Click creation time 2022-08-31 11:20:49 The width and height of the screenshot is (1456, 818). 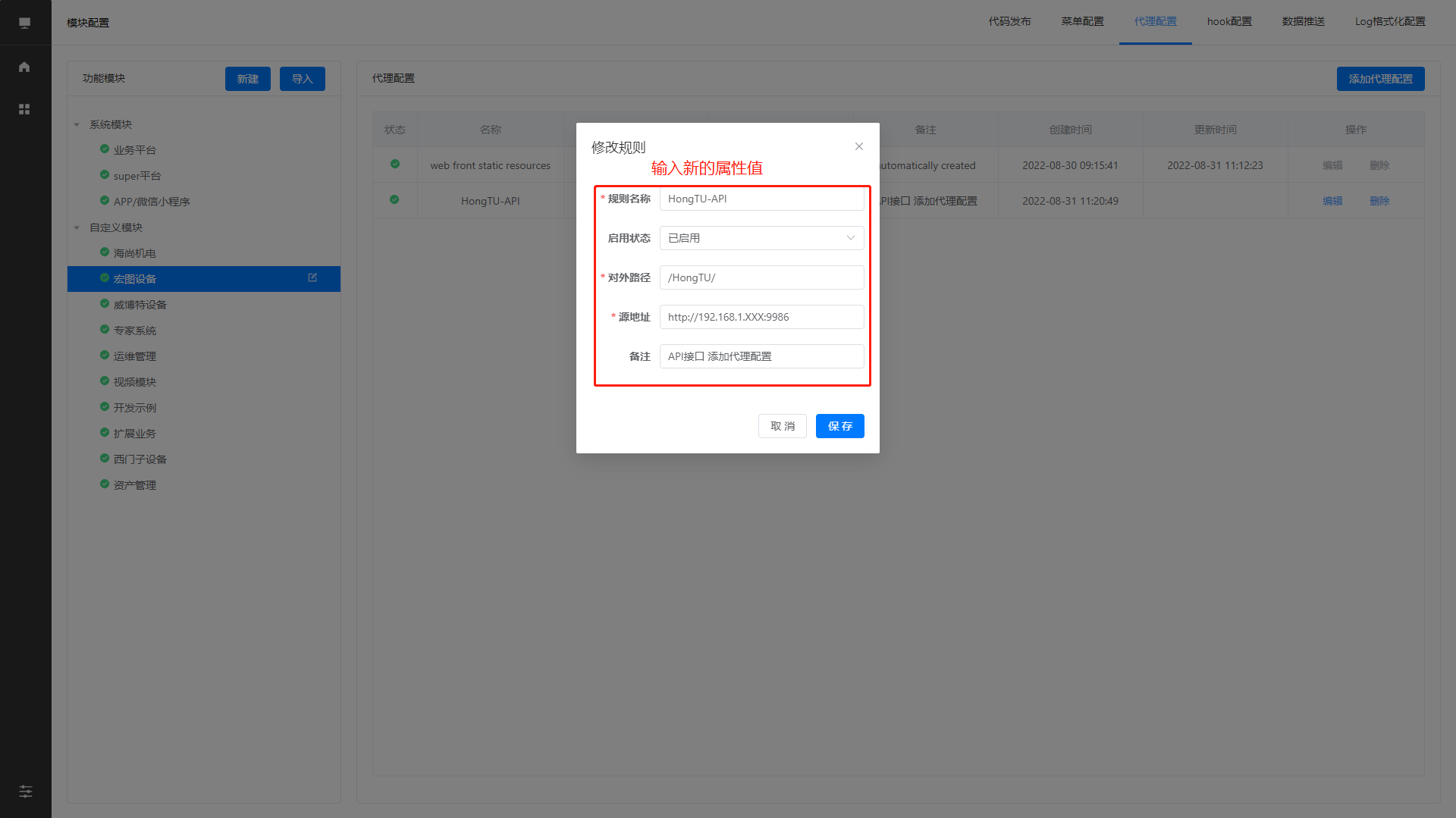click(1070, 201)
